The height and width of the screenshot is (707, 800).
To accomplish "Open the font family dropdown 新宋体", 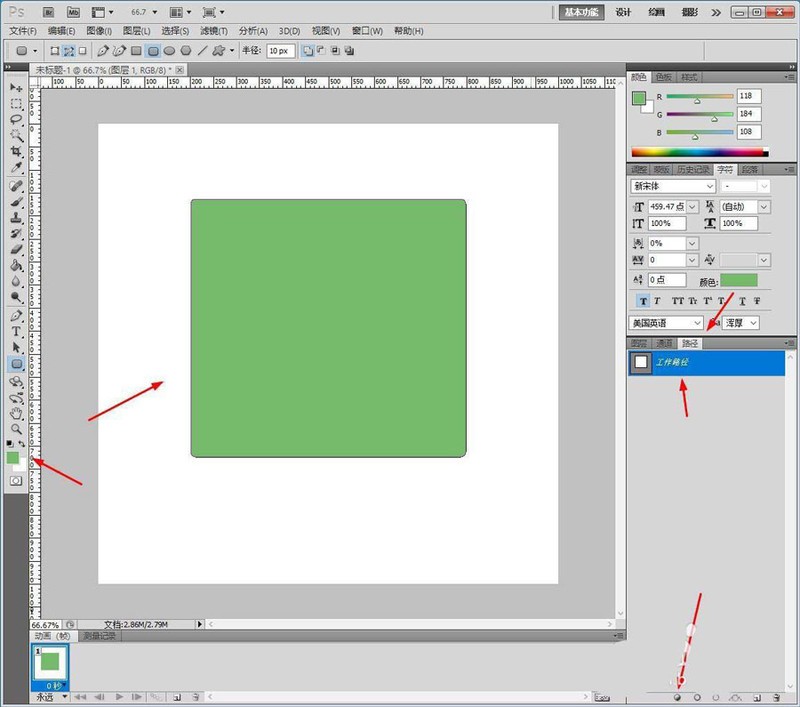I will click(672, 186).
